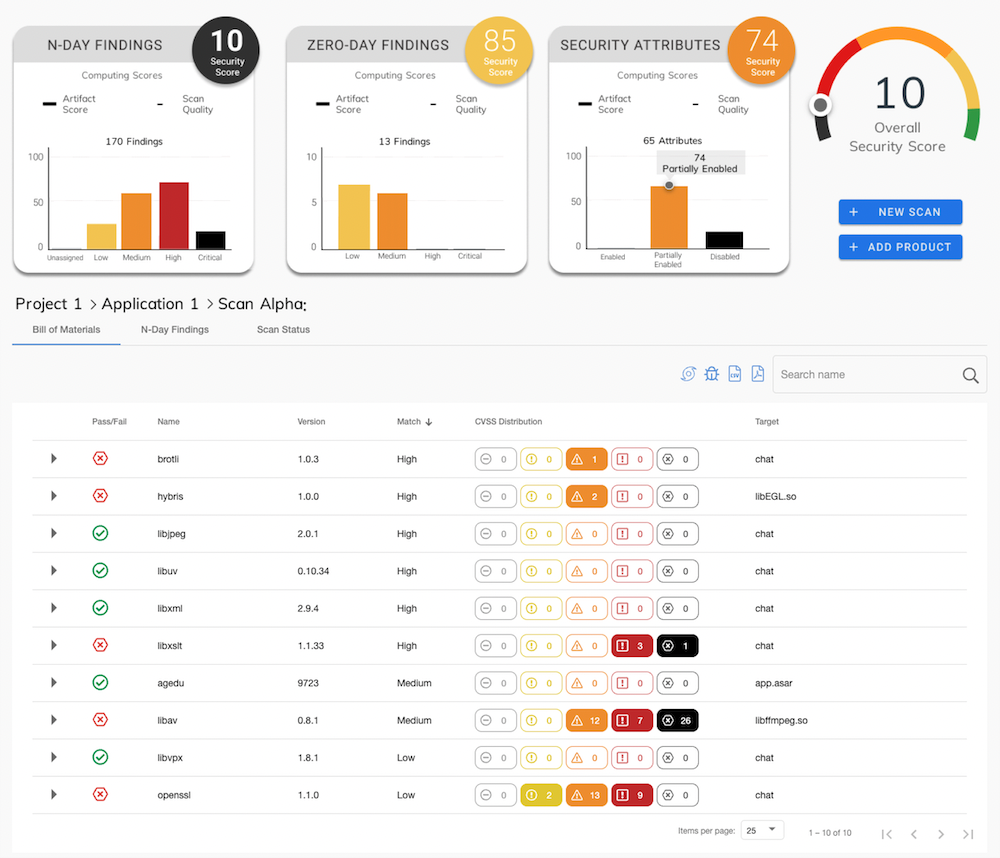Open the Scan Status tab
This screenshot has height=858, width=1000.
(283, 329)
